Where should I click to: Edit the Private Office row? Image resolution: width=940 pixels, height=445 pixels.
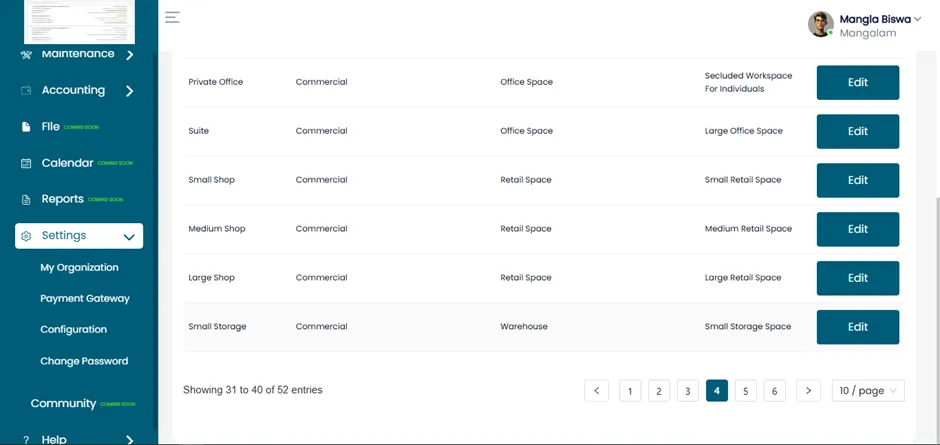tap(858, 82)
